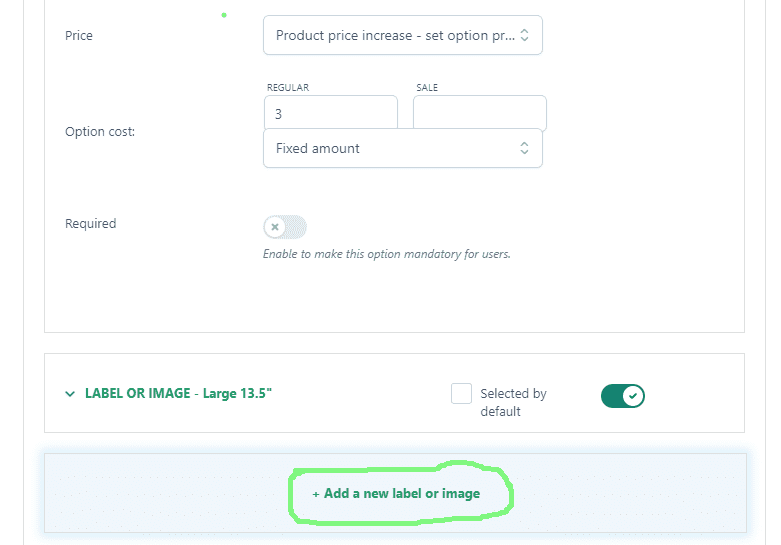Image resolution: width=781 pixels, height=545 pixels.
Task: Check the Selected by default checkbox
Action: tap(461, 394)
